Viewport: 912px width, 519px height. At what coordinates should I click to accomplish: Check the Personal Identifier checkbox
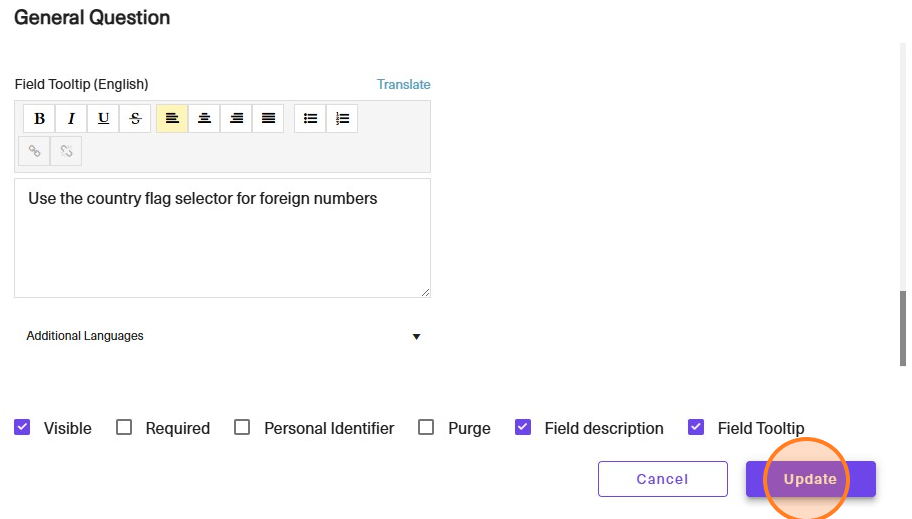242,428
